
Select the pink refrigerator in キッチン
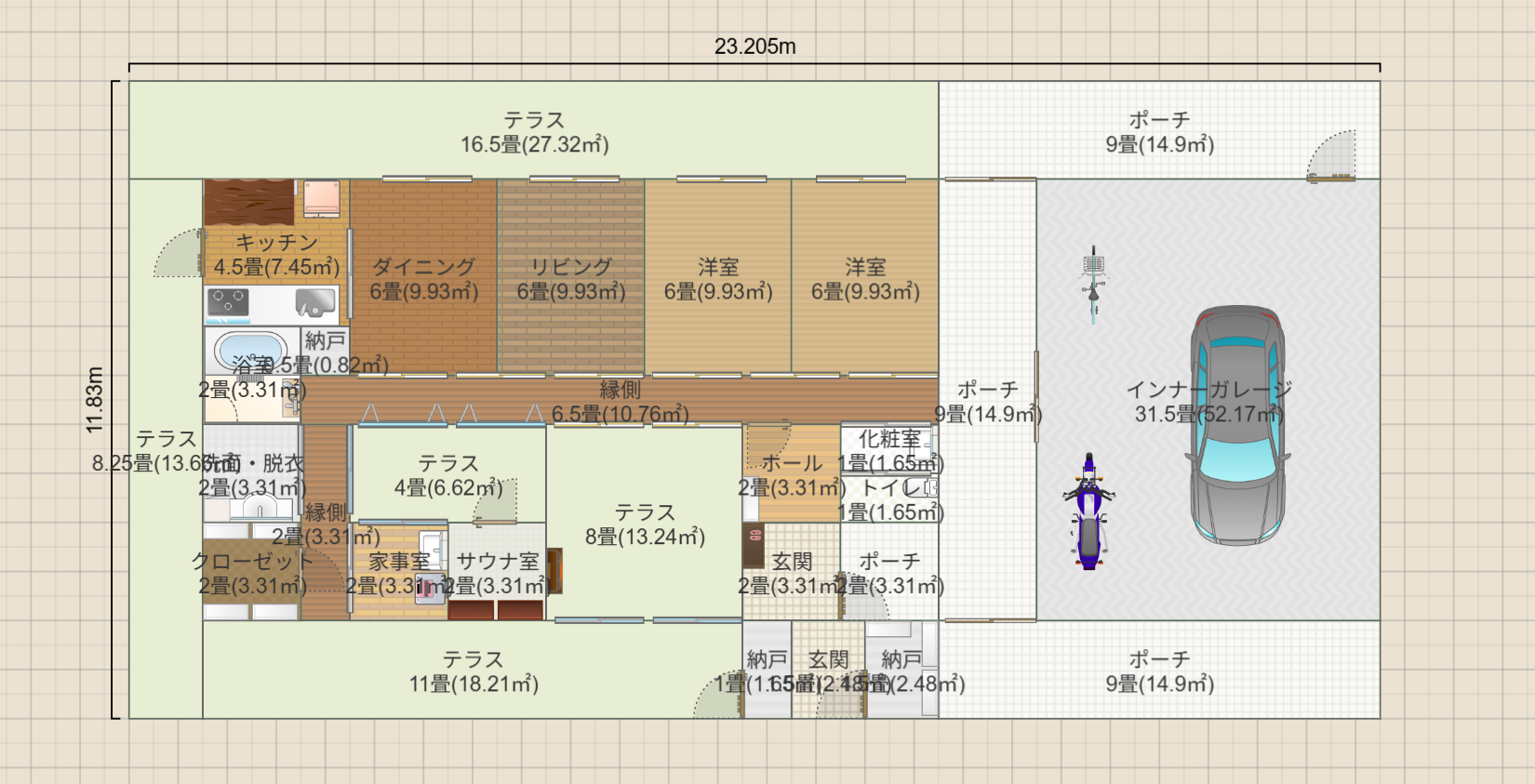click(x=322, y=198)
